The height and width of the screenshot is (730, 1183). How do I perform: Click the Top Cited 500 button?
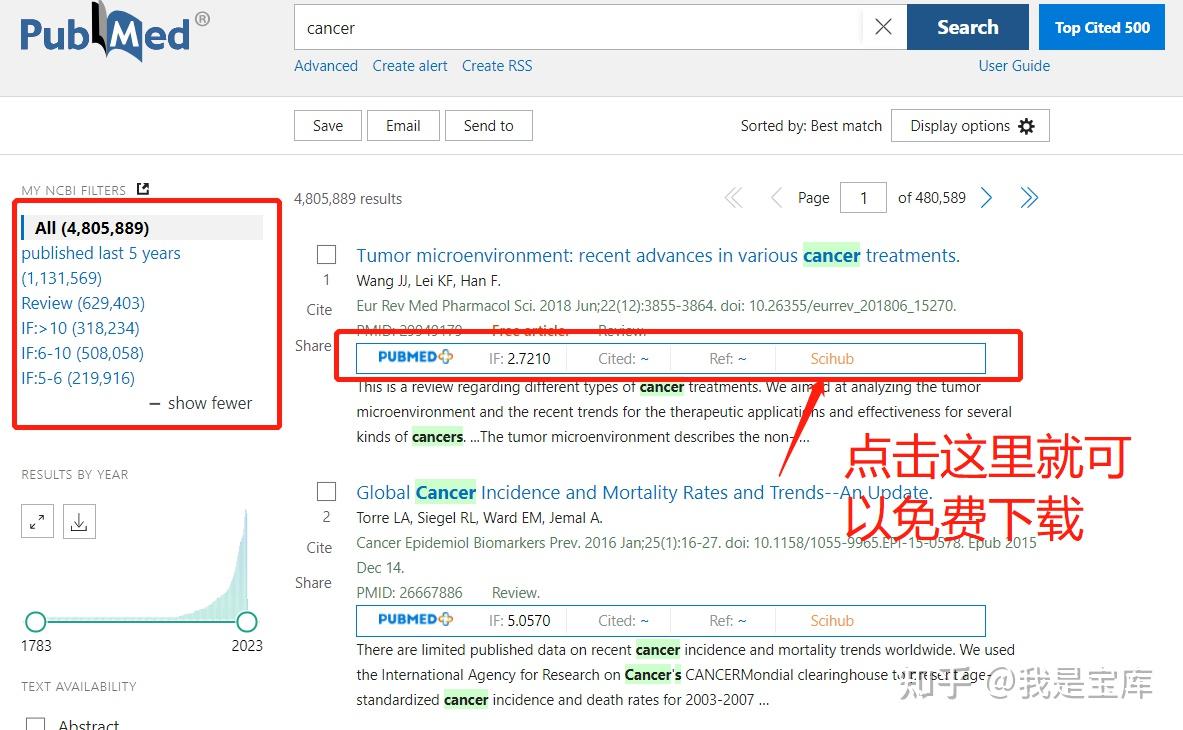pyautogui.click(x=1101, y=27)
